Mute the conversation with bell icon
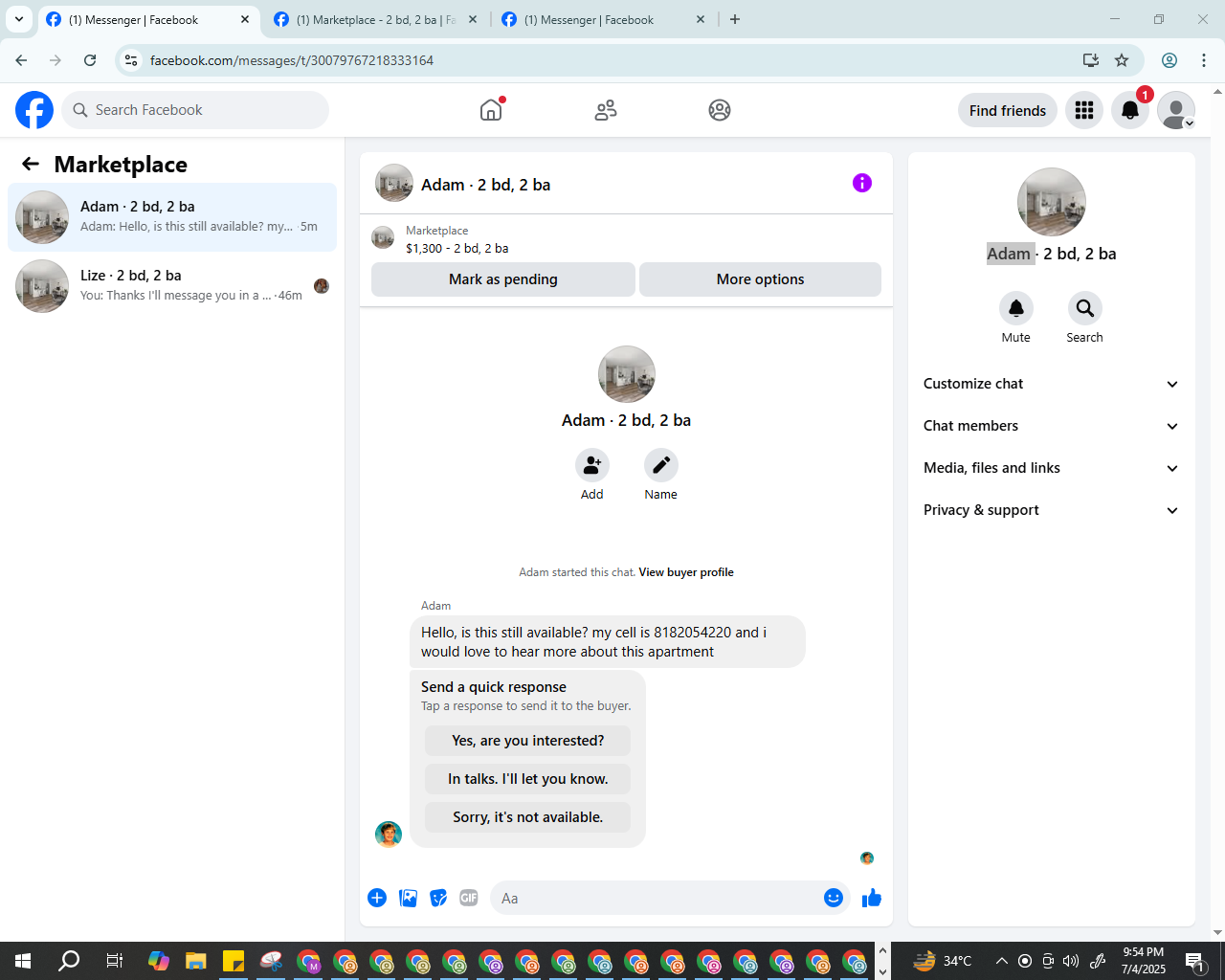 click(1016, 308)
